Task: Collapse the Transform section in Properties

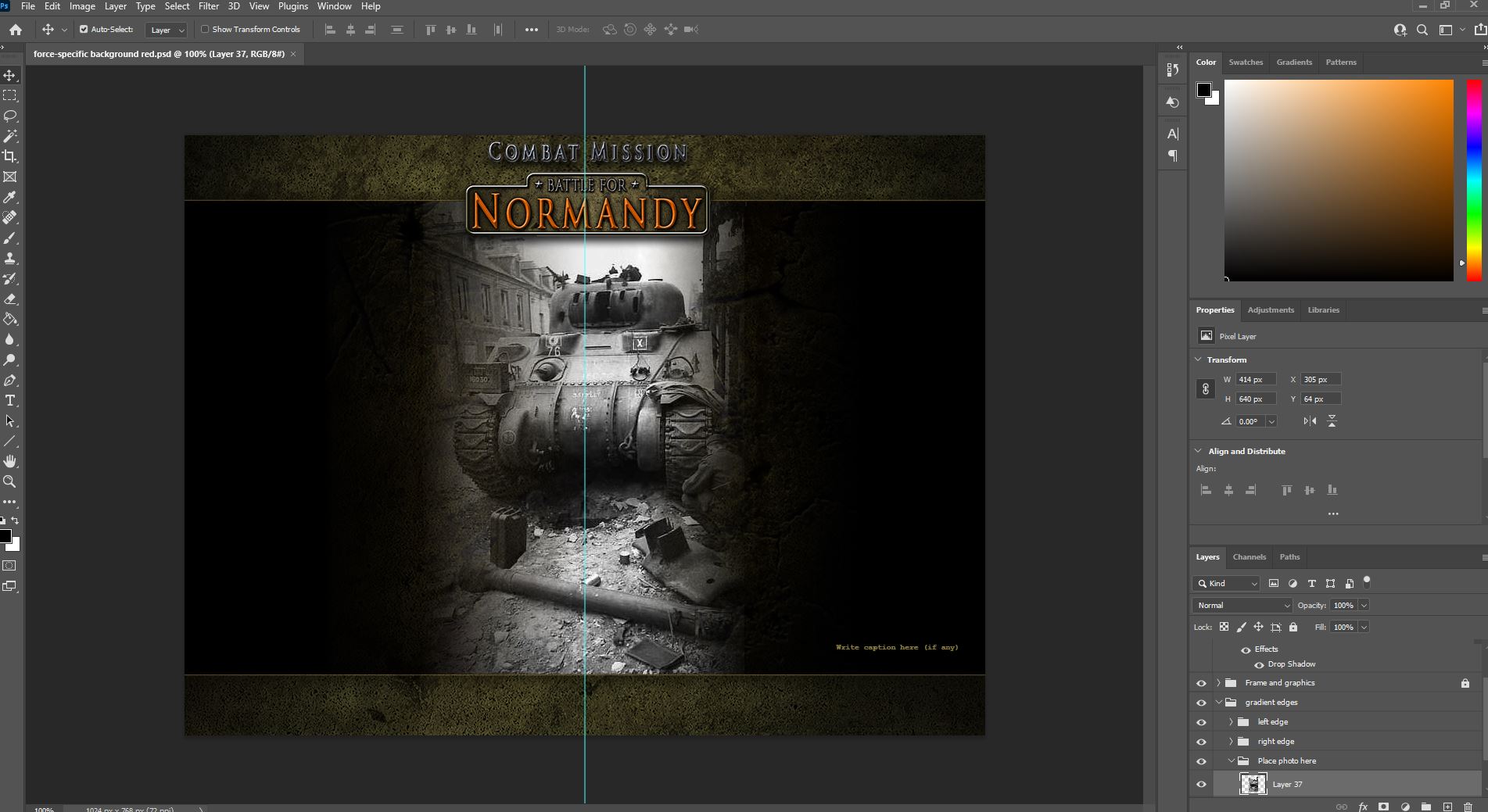Action: click(x=1198, y=359)
